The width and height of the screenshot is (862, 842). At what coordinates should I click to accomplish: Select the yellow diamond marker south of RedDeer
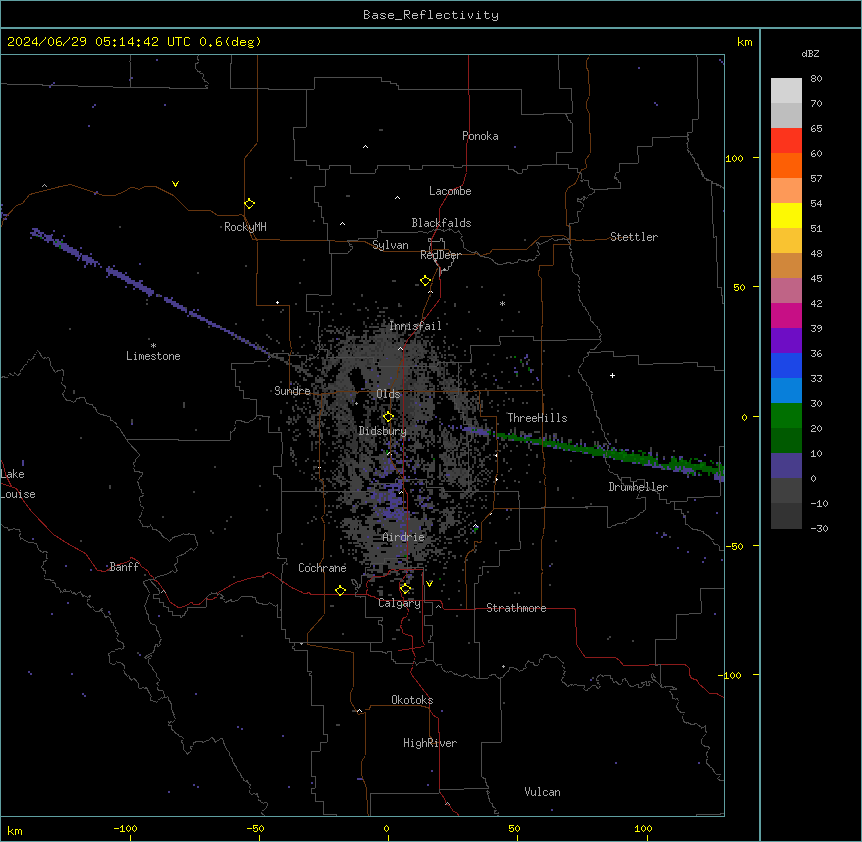click(x=426, y=281)
